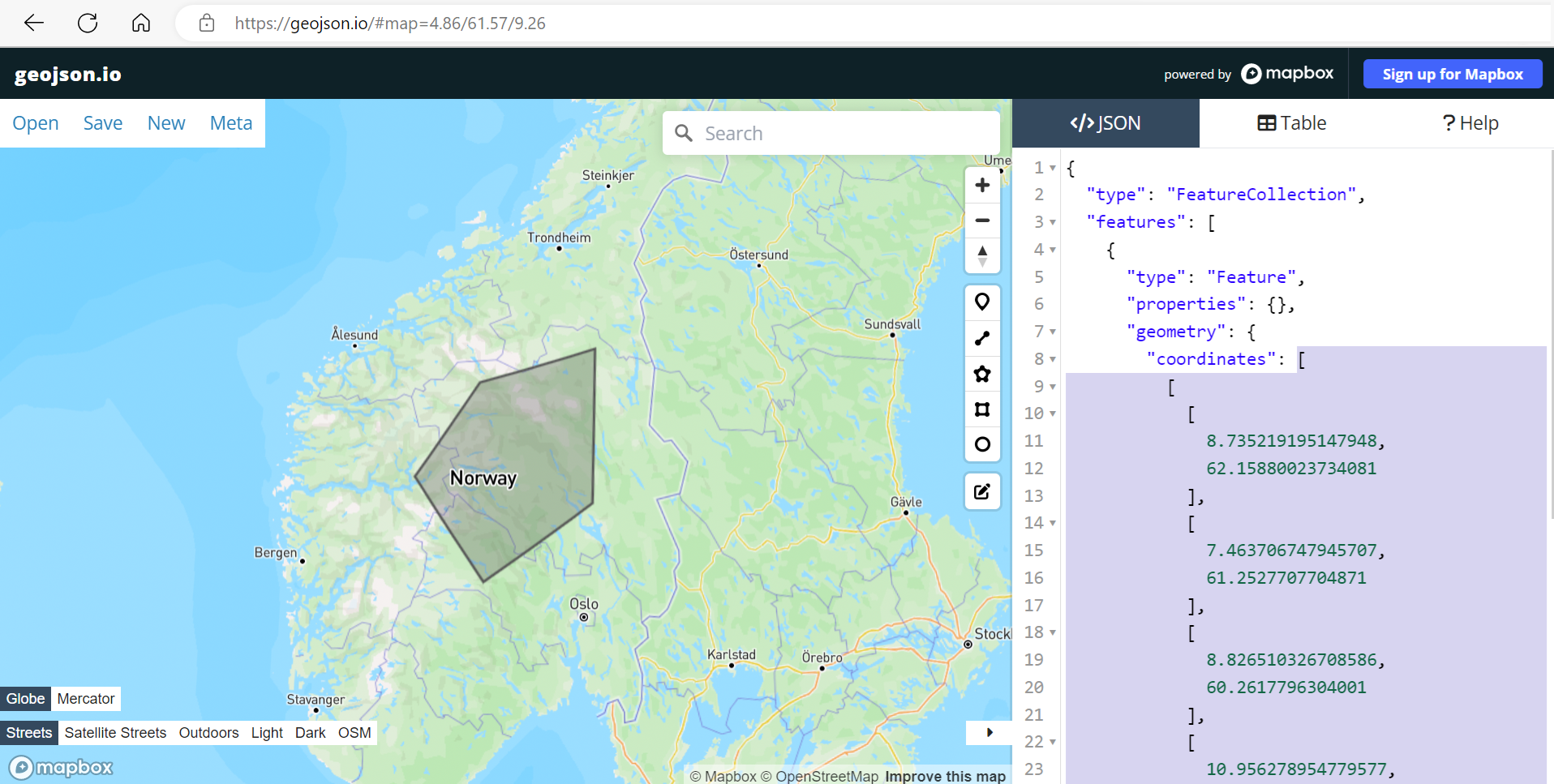Open the Meta menu
This screenshot has width=1554, height=784.
(231, 123)
